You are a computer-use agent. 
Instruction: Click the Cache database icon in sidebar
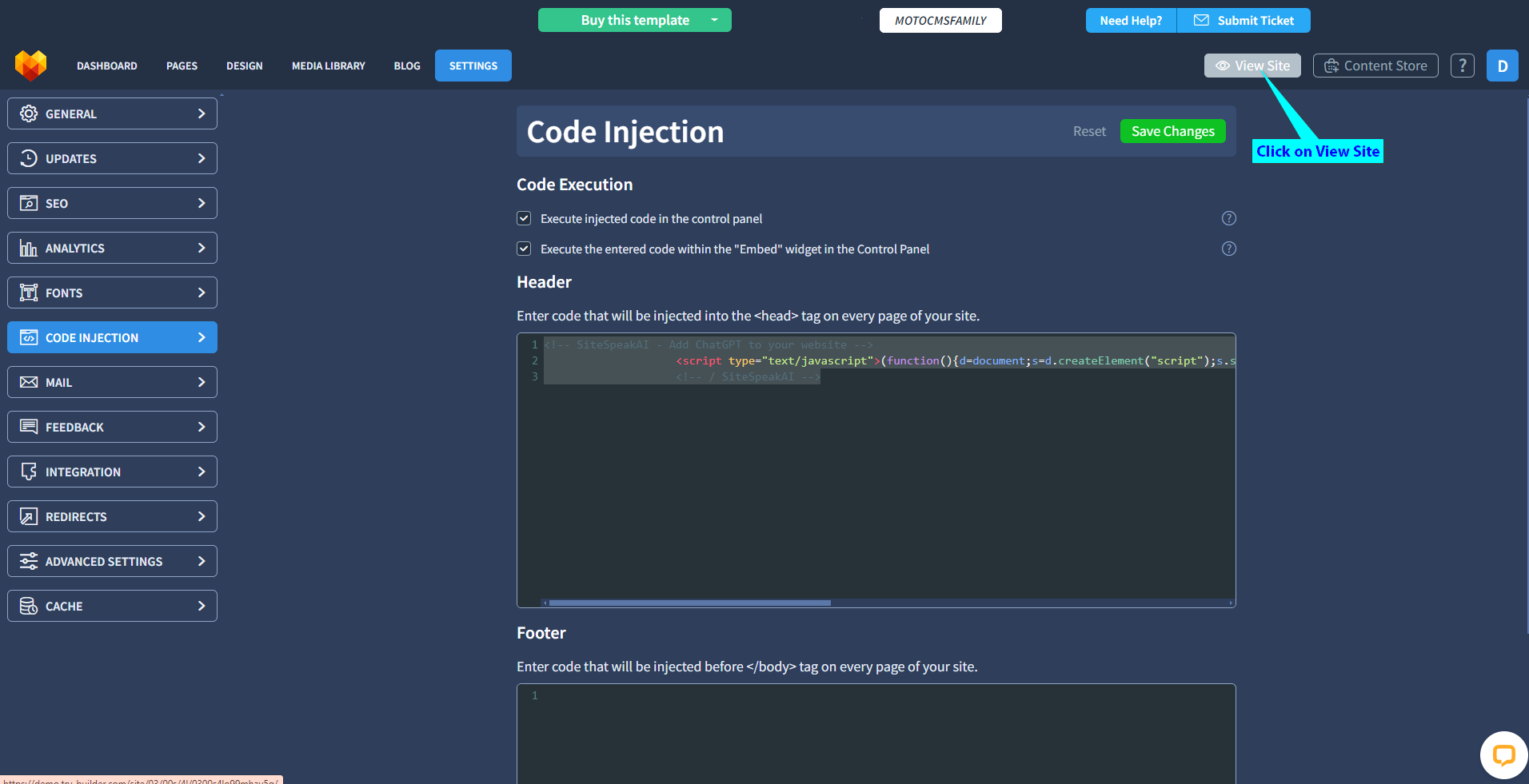click(x=29, y=606)
